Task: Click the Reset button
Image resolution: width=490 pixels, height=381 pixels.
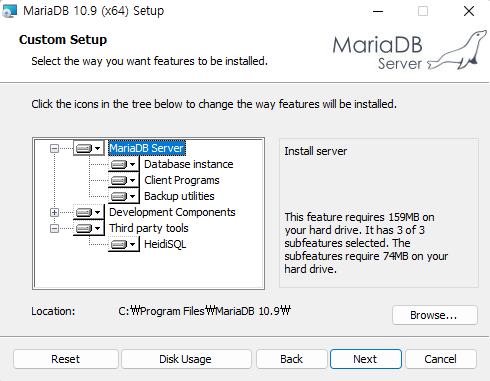Action: coord(66,359)
